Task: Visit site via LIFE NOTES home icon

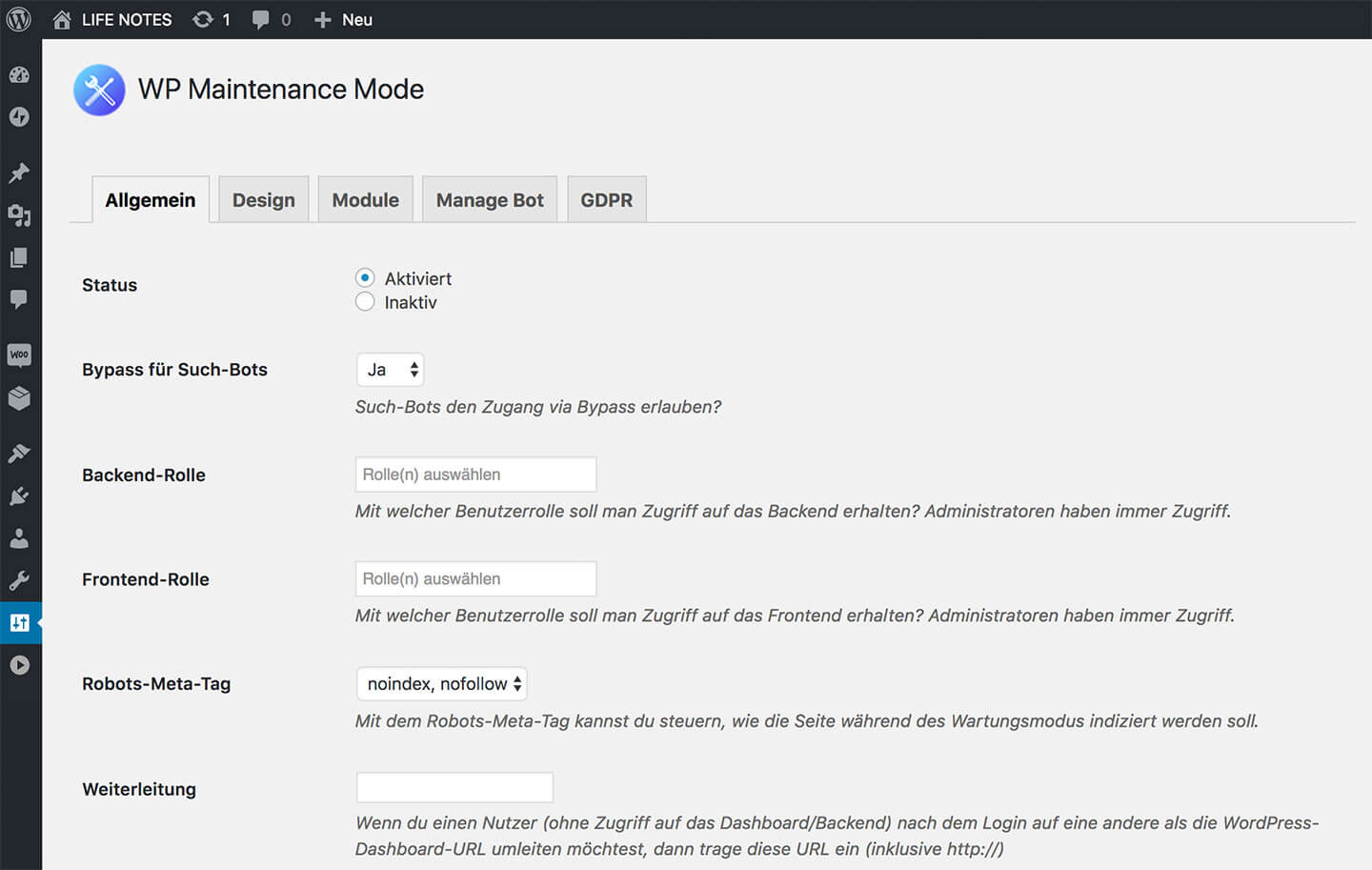Action: (x=62, y=19)
